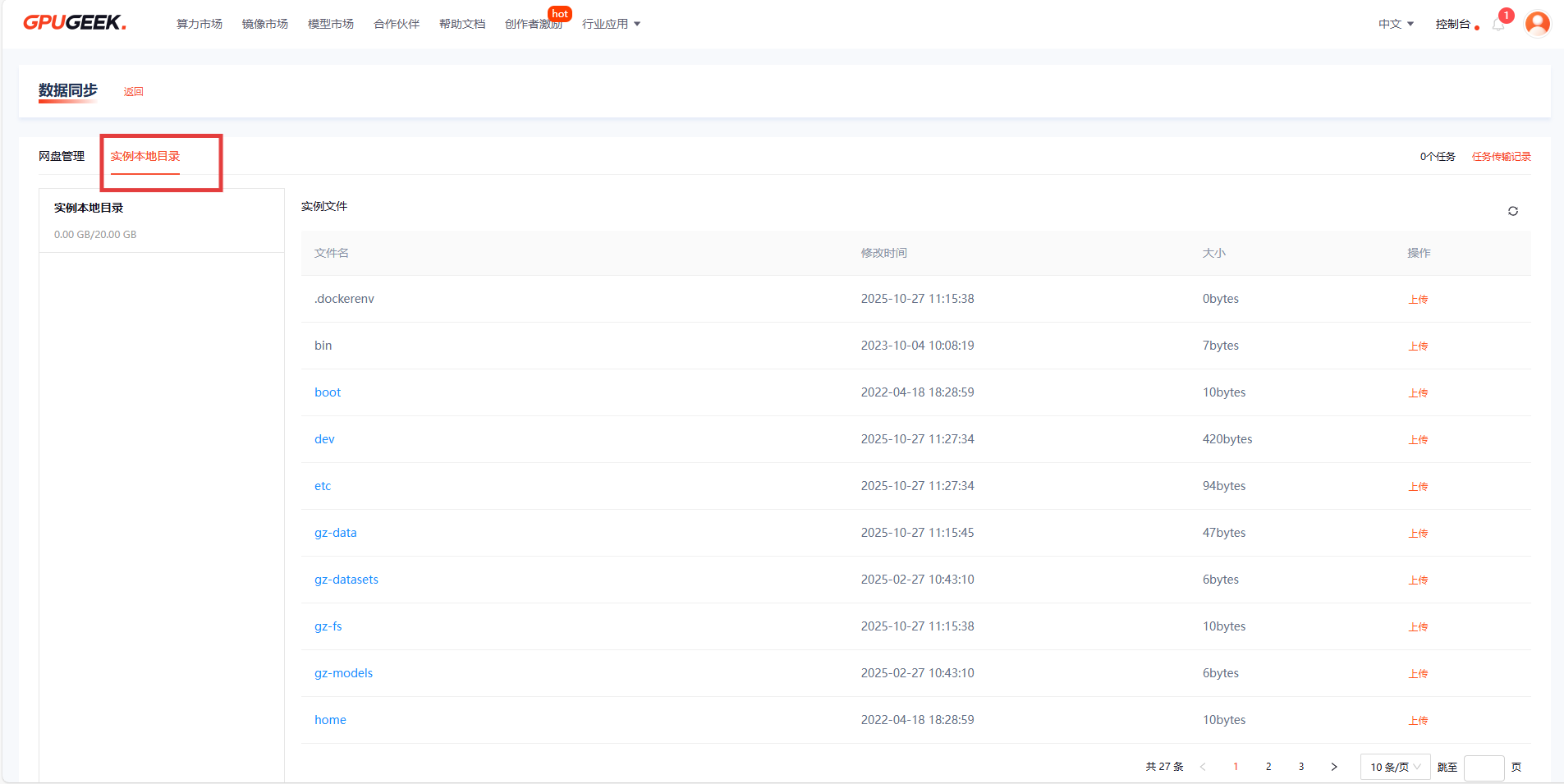Open the 任务传输记录 link

click(1501, 156)
